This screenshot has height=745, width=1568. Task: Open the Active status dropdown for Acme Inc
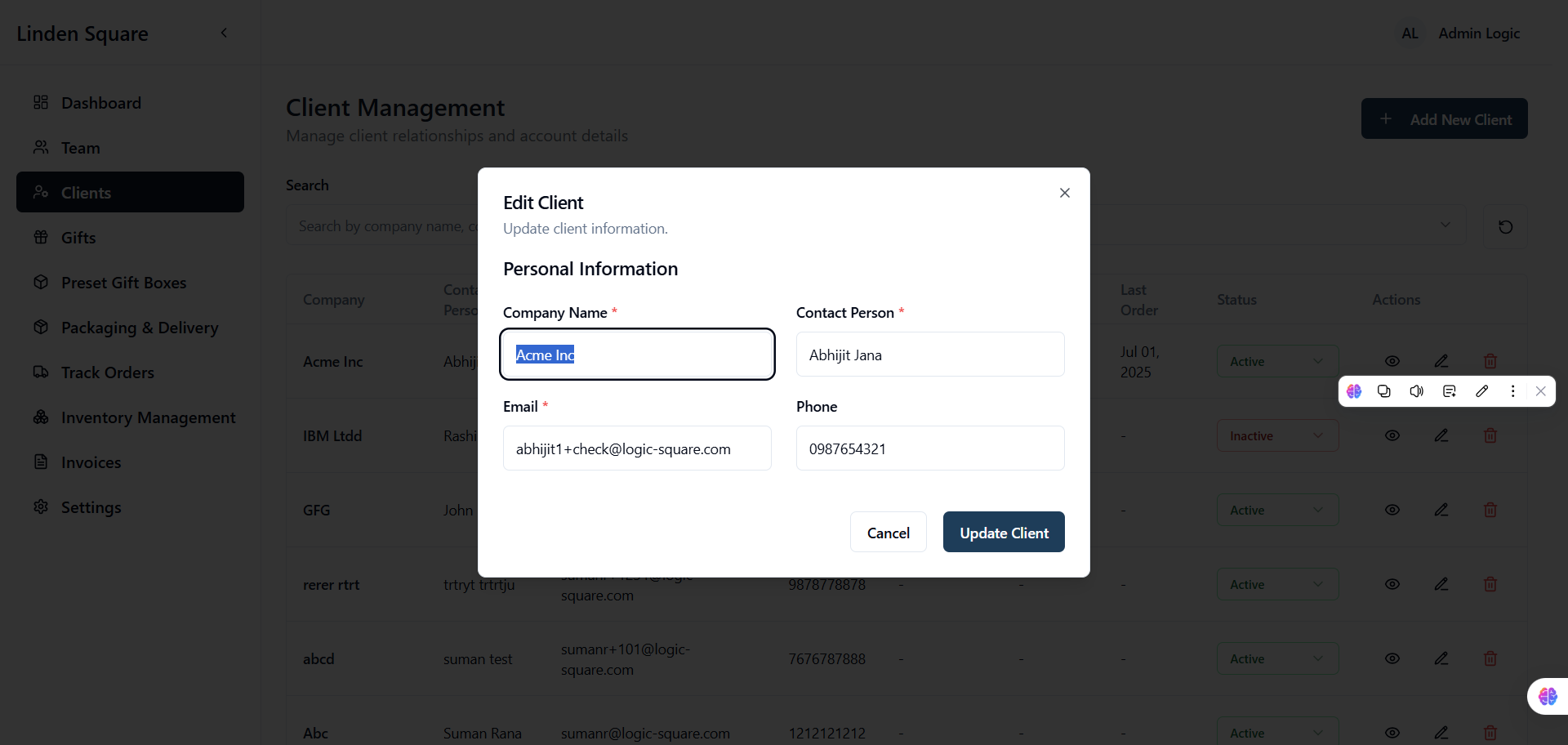click(x=1277, y=361)
